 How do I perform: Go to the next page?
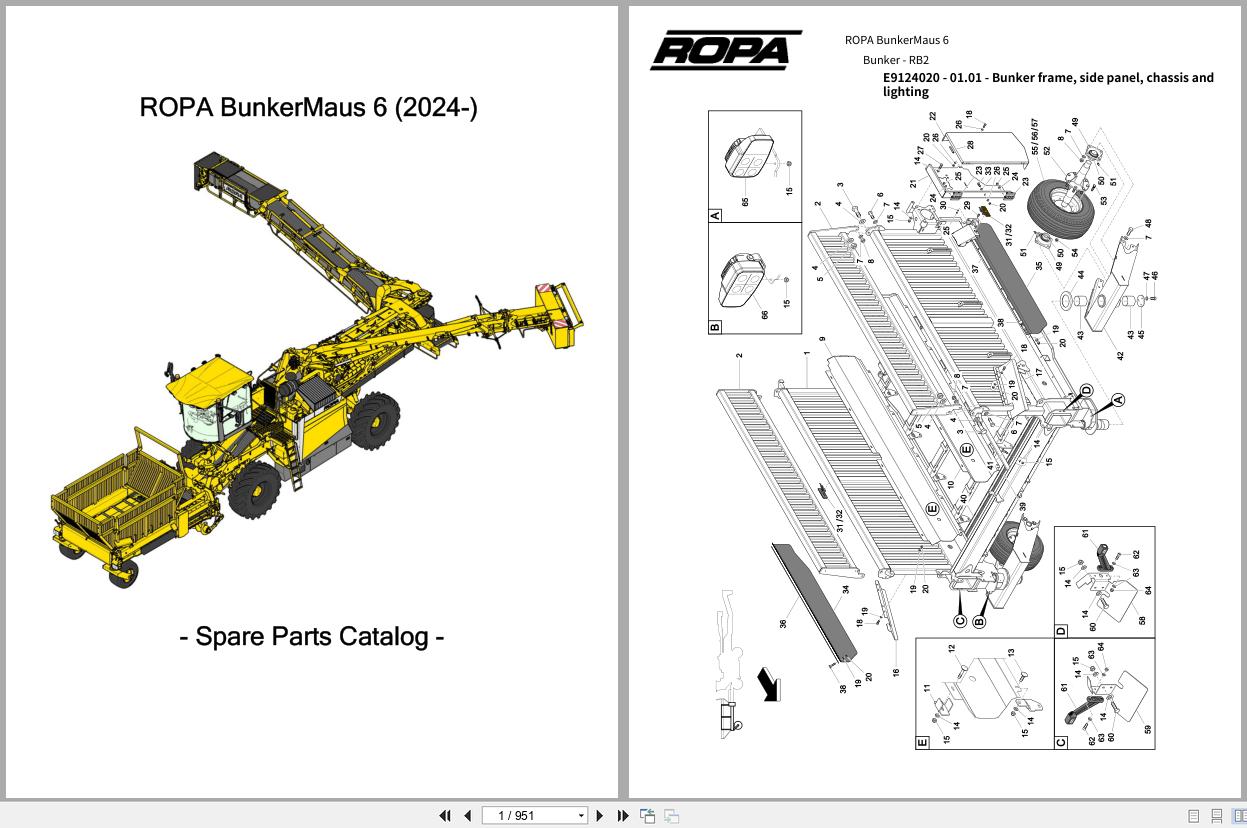(x=600, y=816)
